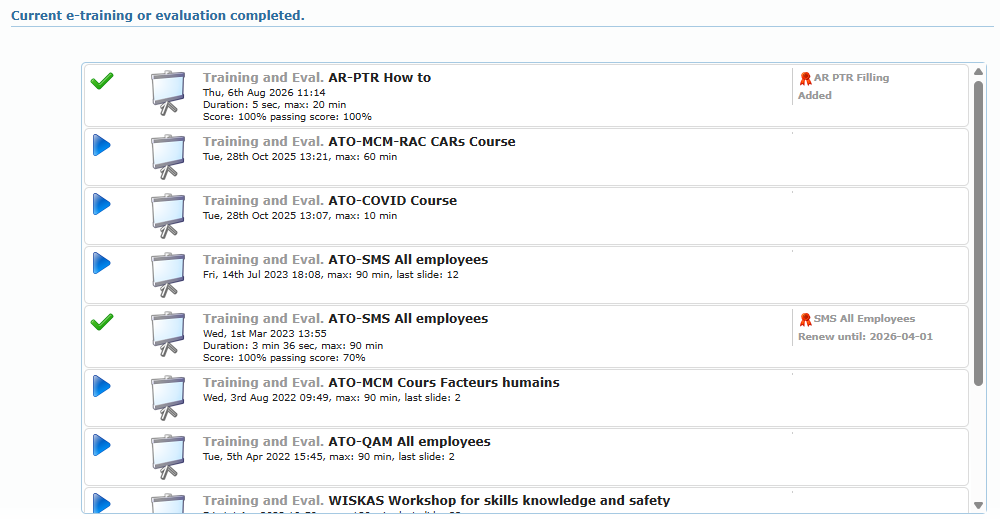
Task: Click the red ribbon badge for AR PTR Filling
Action: (805, 78)
